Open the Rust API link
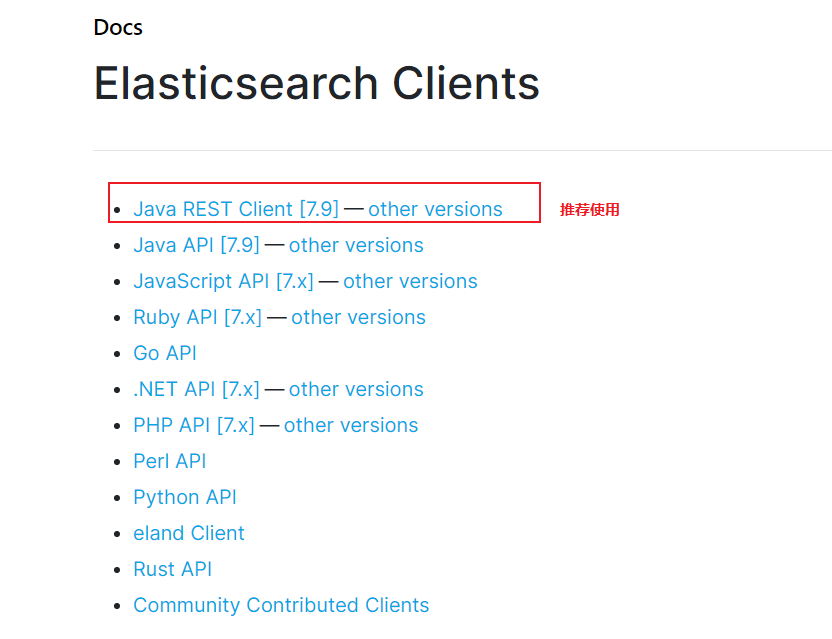 [172, 569]
